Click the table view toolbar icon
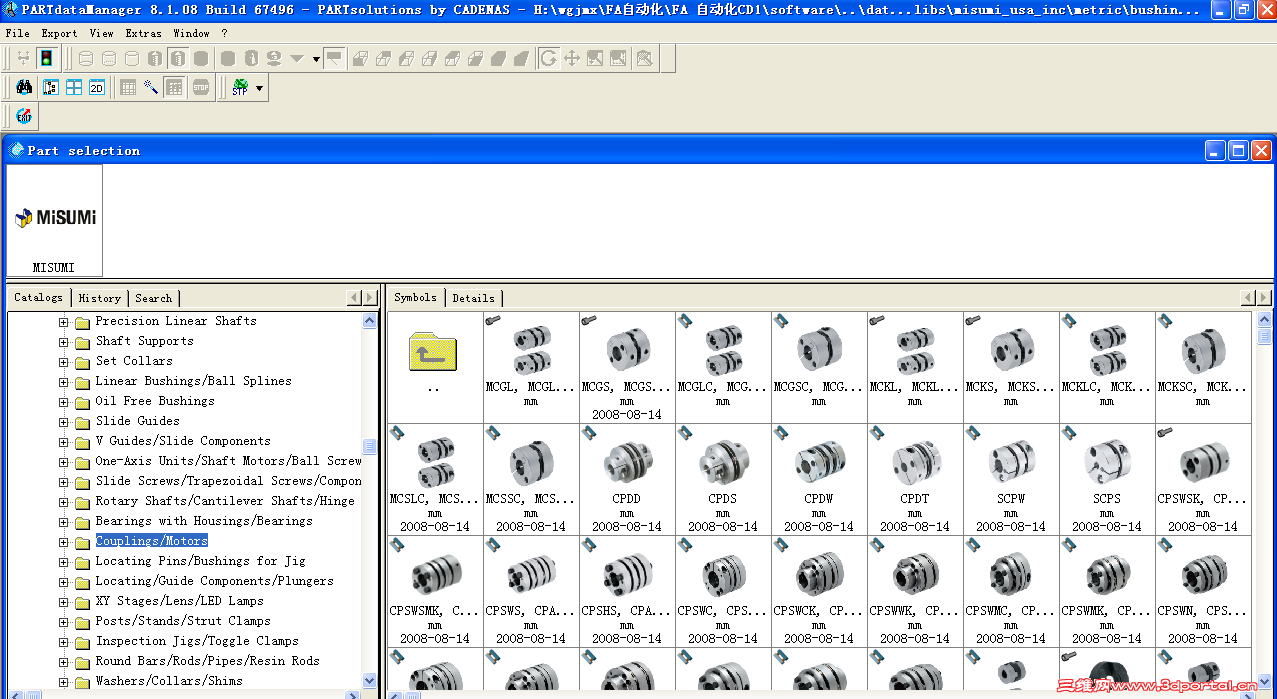 click(x=128, y=87)
